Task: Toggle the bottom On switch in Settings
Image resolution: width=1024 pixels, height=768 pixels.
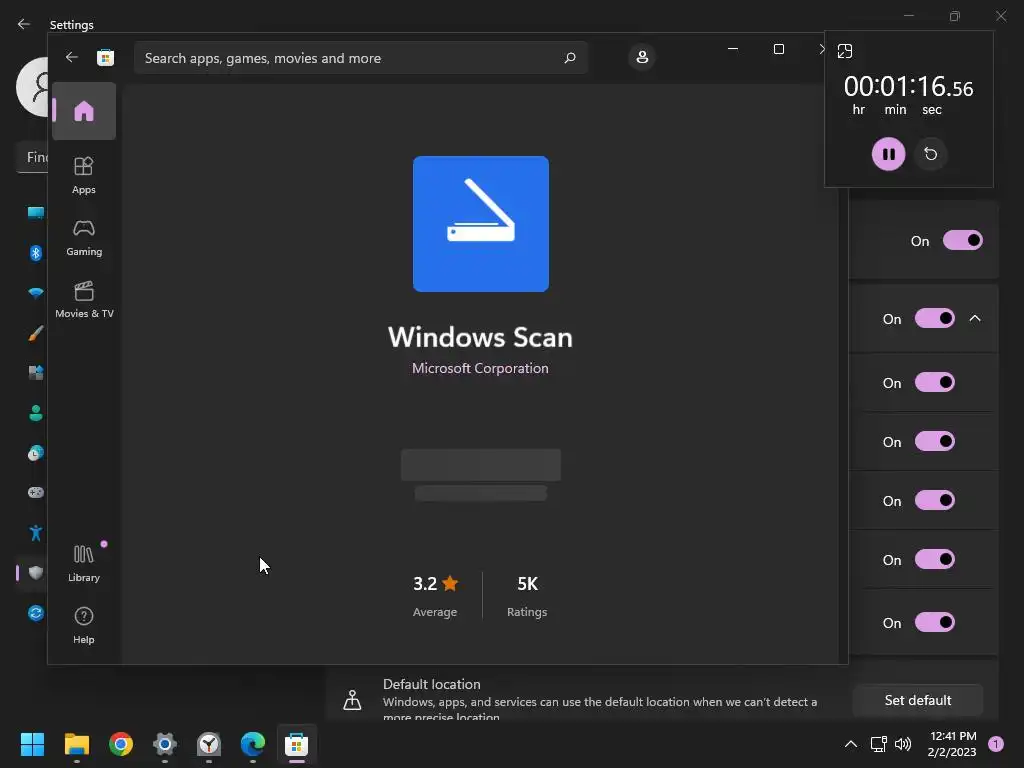Action: click(x=935, y=622)
